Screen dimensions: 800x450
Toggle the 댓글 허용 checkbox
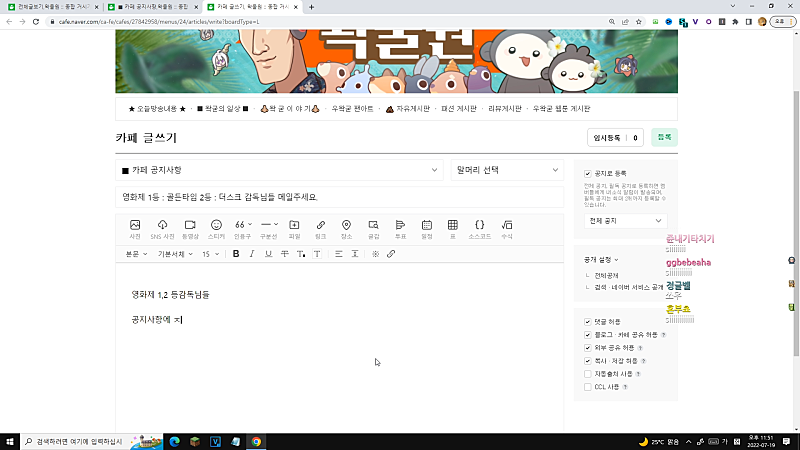[588, 322]
